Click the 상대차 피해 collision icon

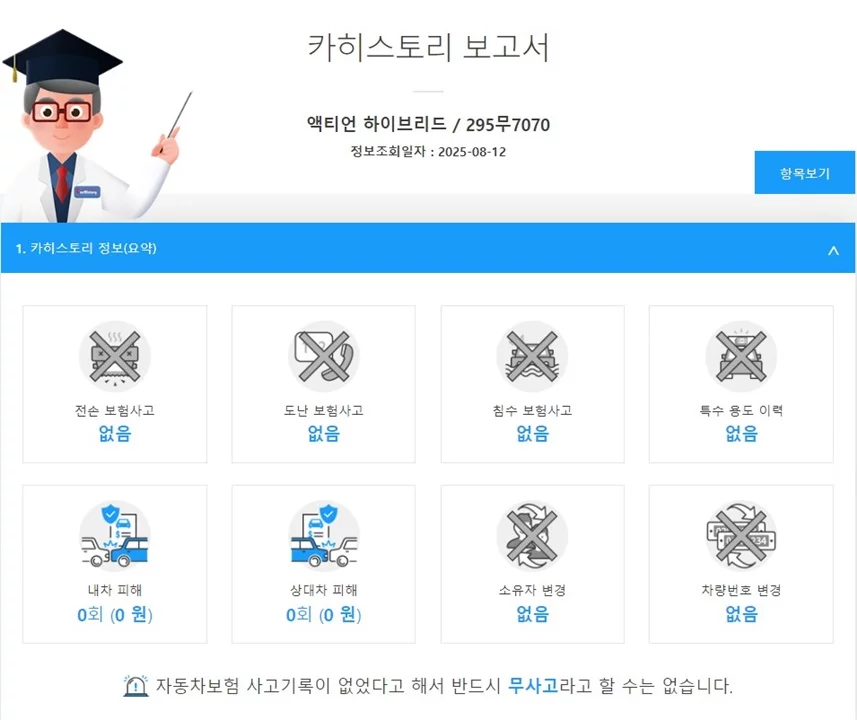pyautogui.click(x=324, y=536)
